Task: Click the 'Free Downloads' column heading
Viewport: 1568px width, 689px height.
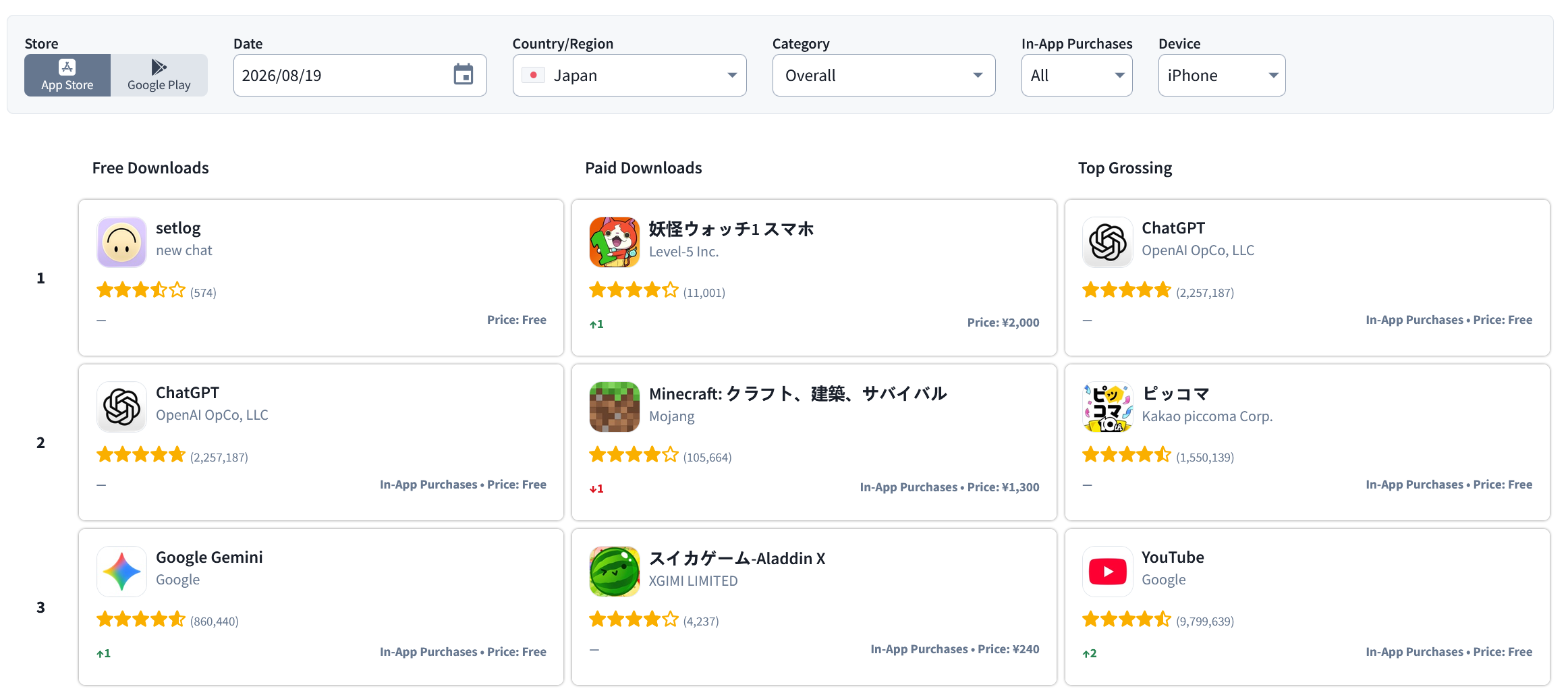Action: [x=150, y=168]
